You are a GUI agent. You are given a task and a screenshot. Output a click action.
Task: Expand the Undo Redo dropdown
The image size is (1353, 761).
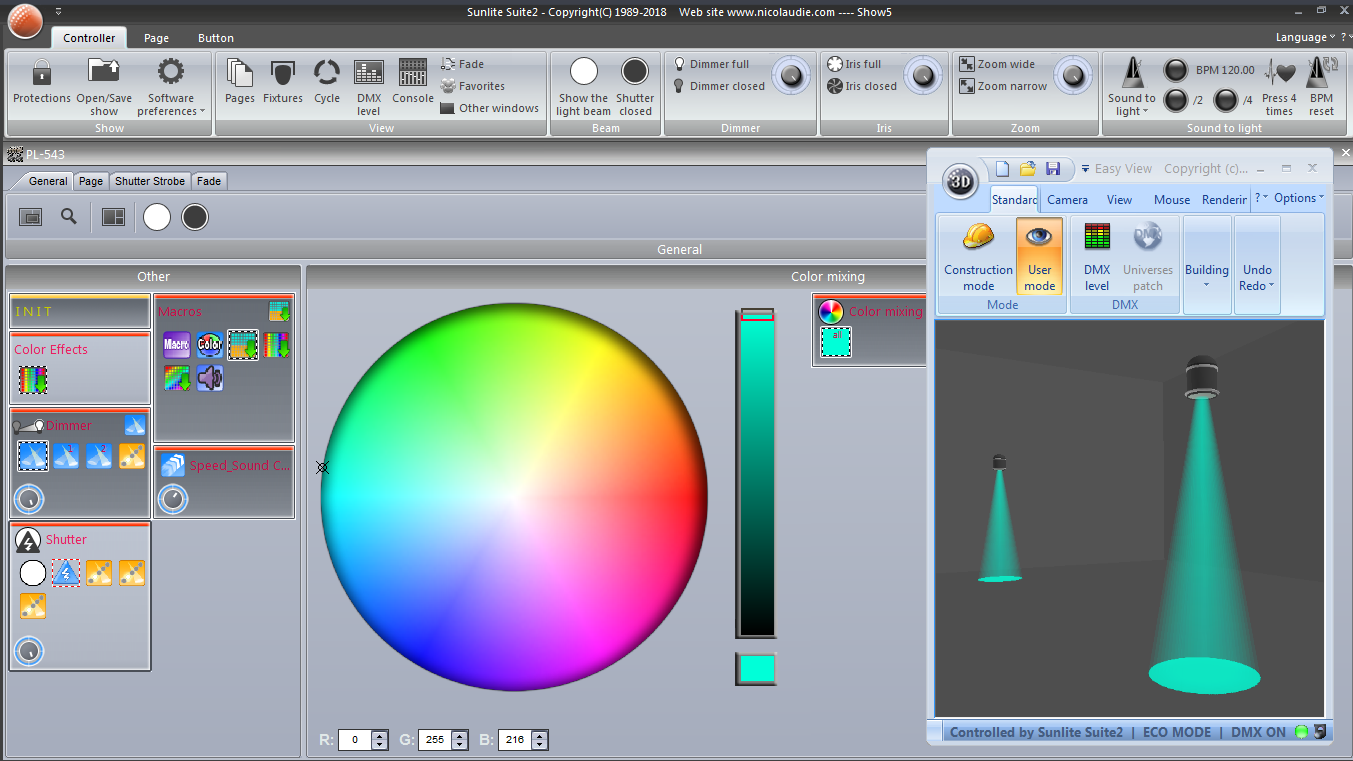click(x=1257, y=267)
